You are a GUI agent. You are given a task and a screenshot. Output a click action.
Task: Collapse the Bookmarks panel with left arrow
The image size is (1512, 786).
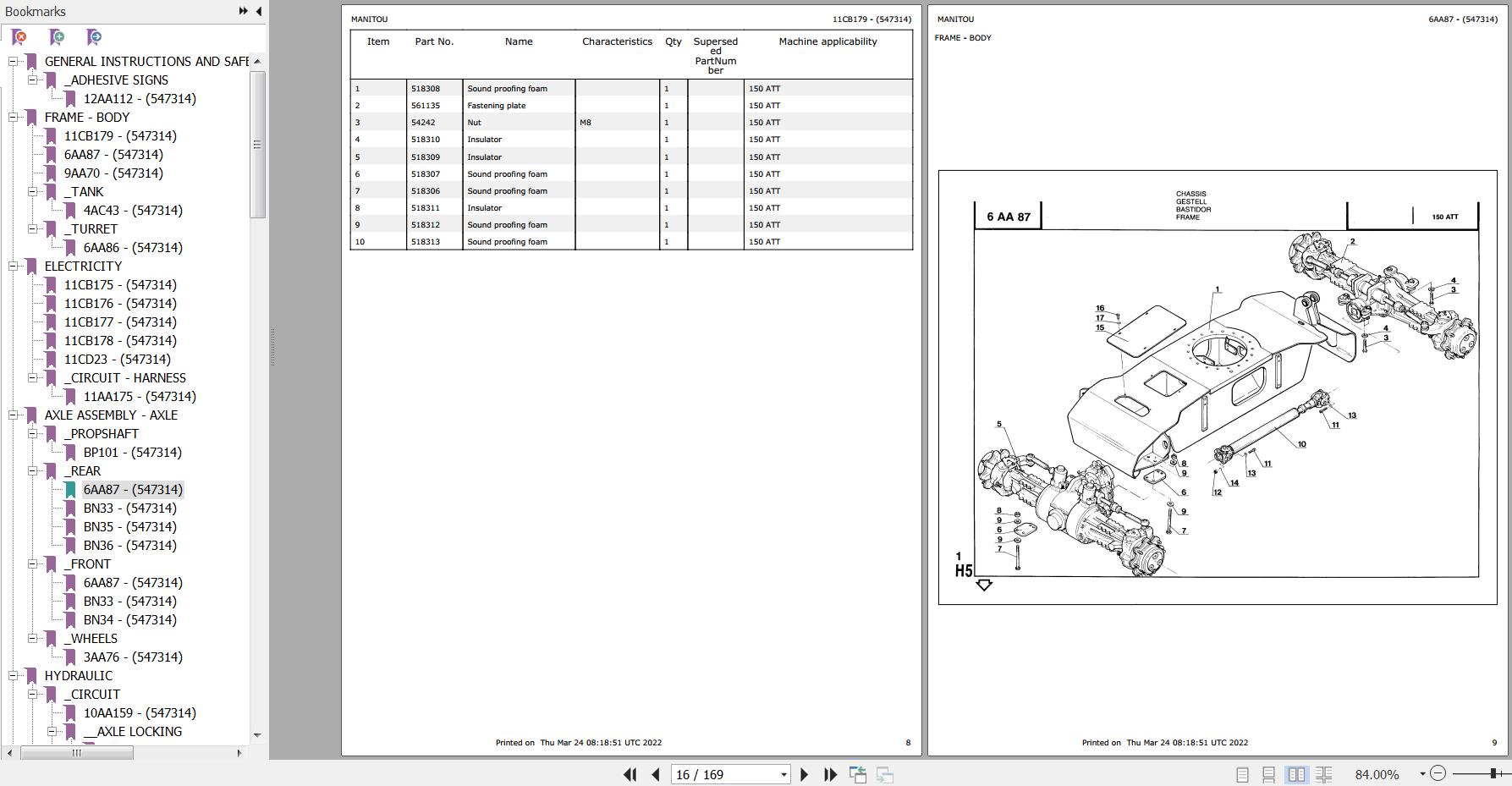[x=259, y=11]
